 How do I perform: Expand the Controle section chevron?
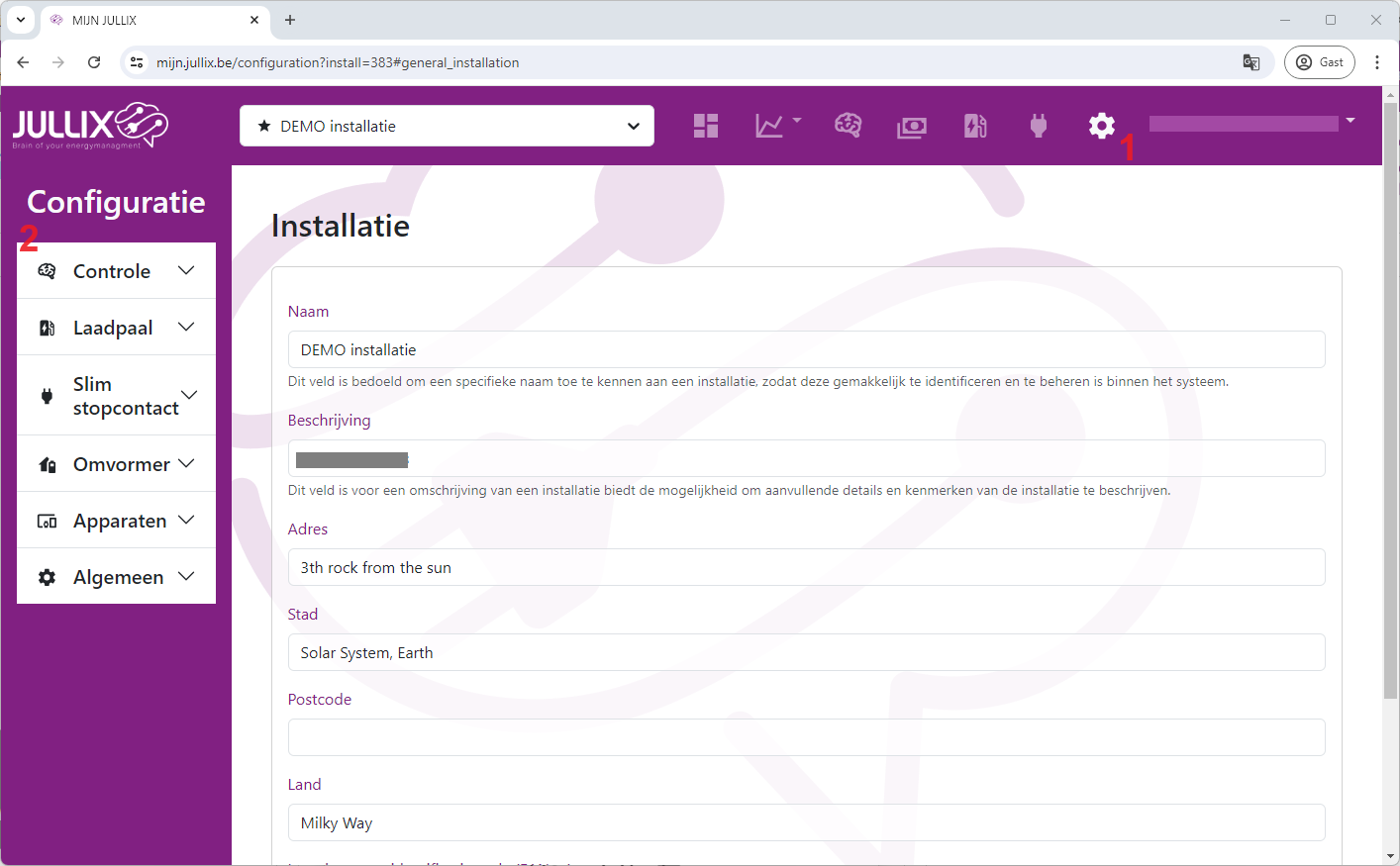click(x=186, y=270)
